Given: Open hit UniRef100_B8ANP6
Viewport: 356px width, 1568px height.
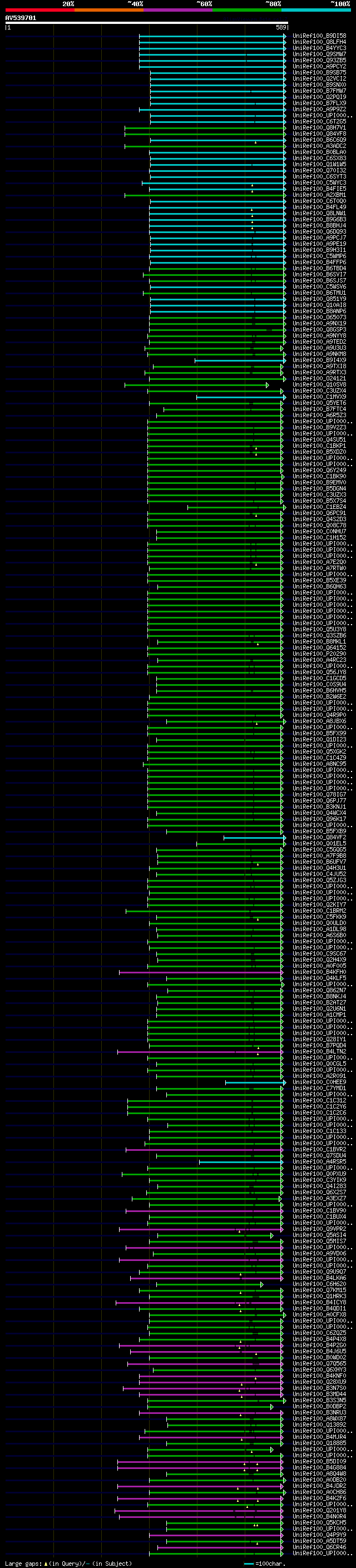Looking at the screenshot, I should coord(319,311).
